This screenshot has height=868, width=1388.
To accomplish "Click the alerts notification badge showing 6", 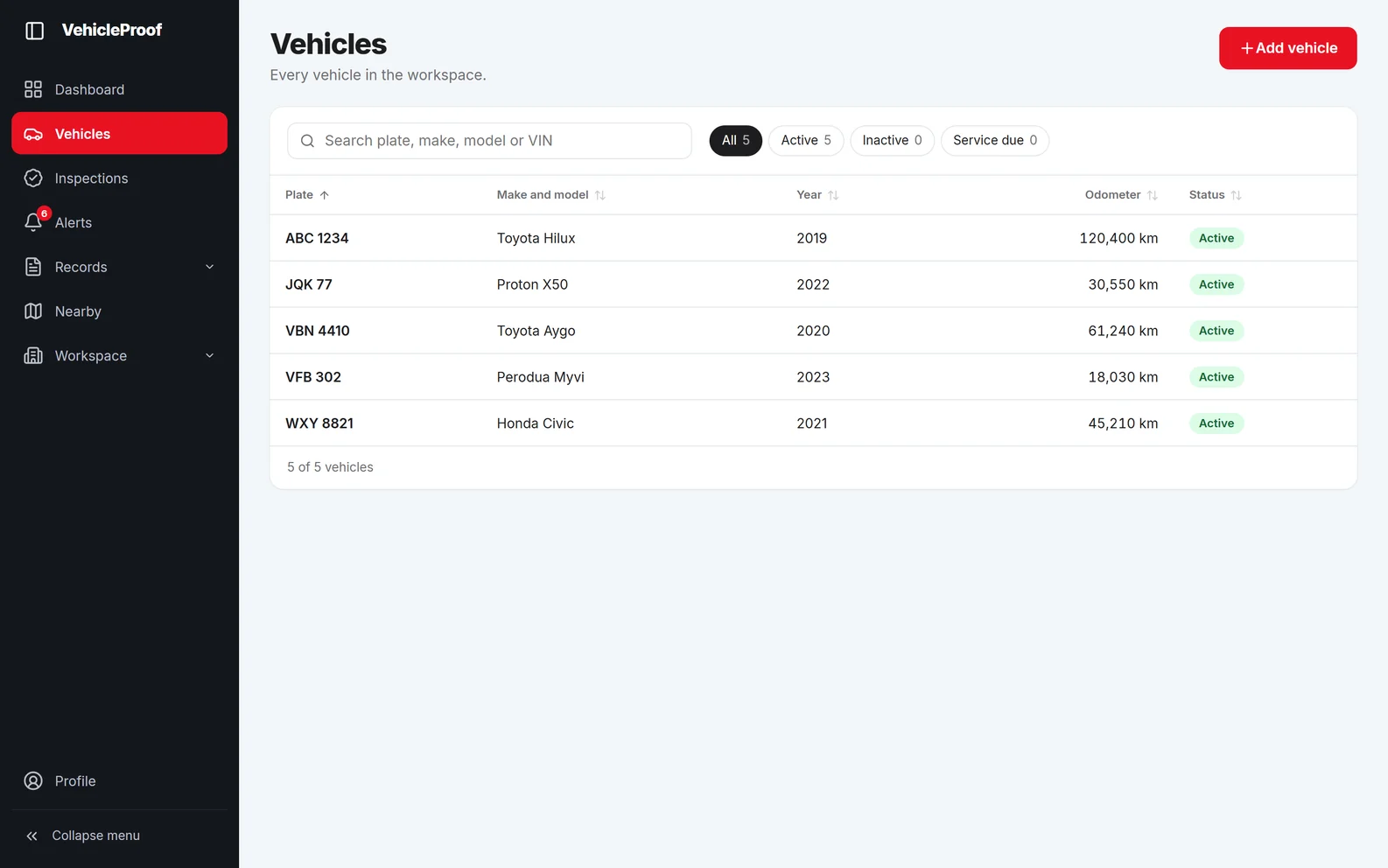I will tap(44, 213).
